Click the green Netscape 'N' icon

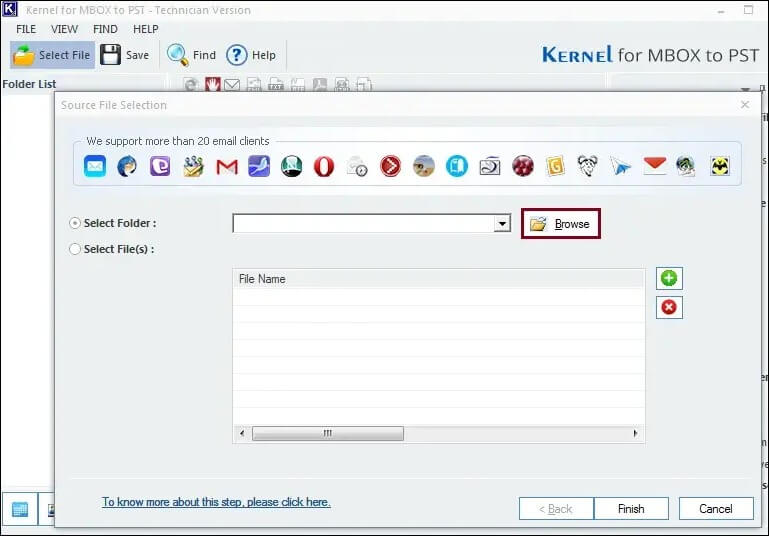click(x=291, y=166)
